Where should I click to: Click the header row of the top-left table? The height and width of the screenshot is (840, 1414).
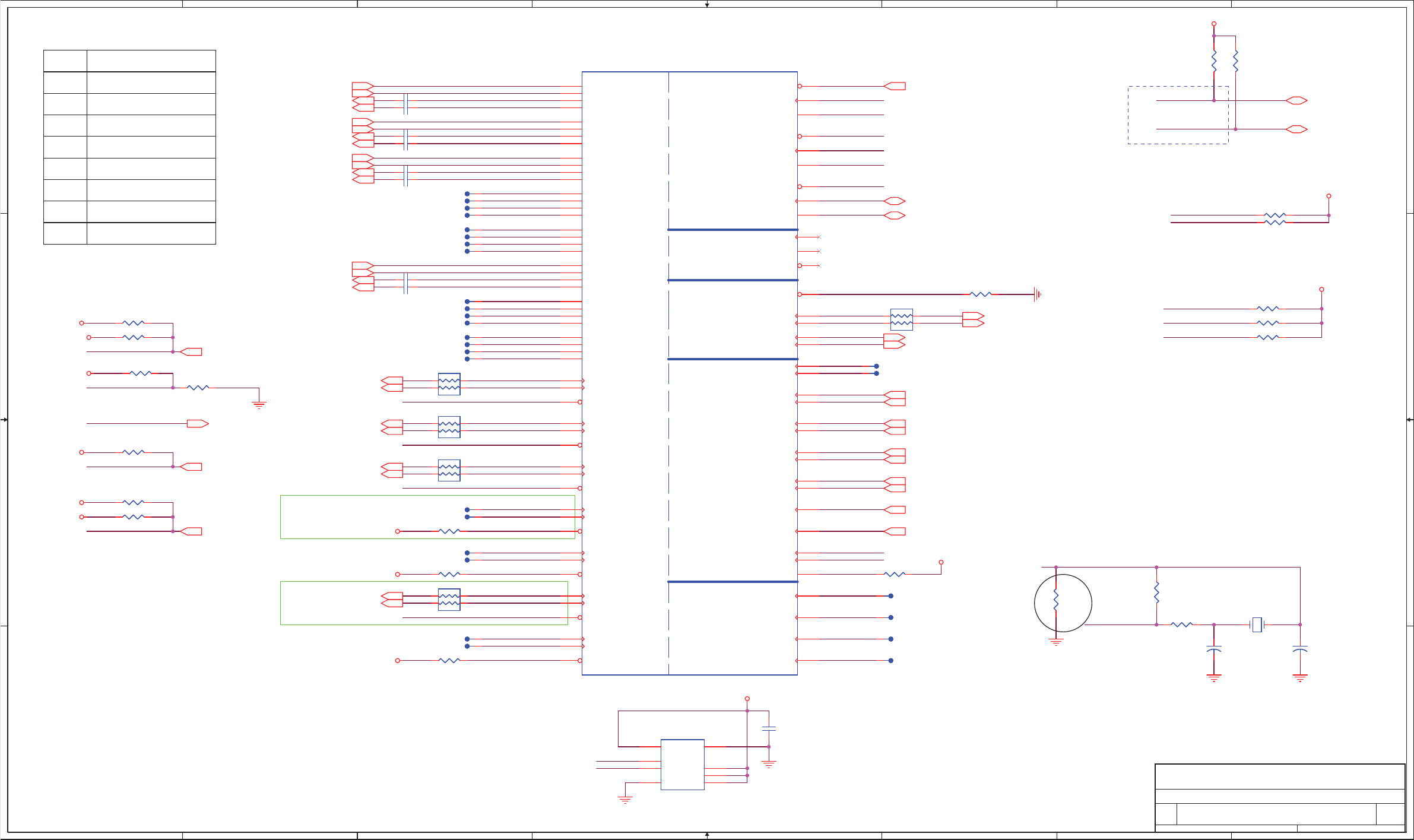pyautogui.click(x=129, y=61)
